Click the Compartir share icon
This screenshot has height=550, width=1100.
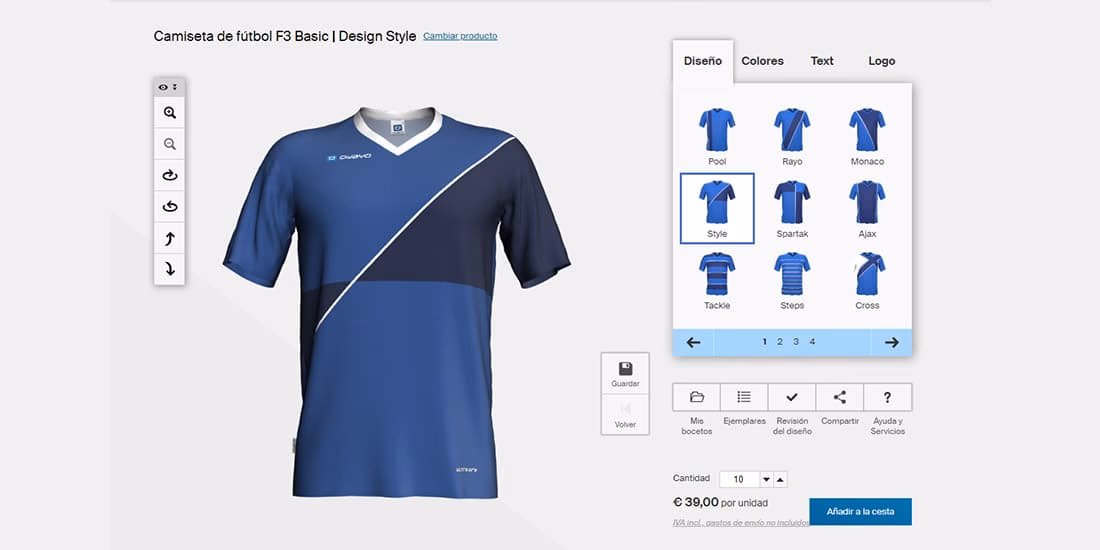coord(840,397)
